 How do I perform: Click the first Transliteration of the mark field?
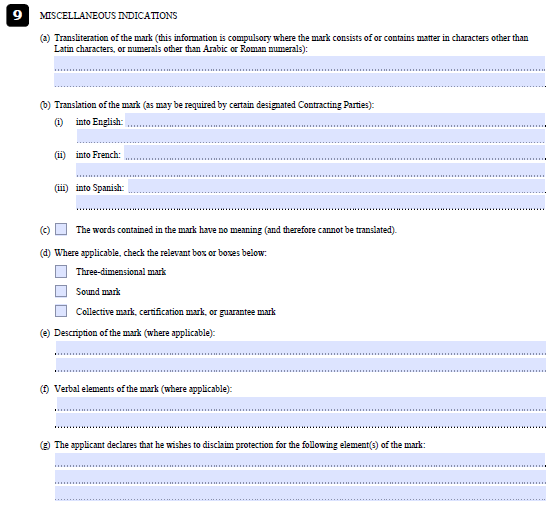click(x=300, y=63)
